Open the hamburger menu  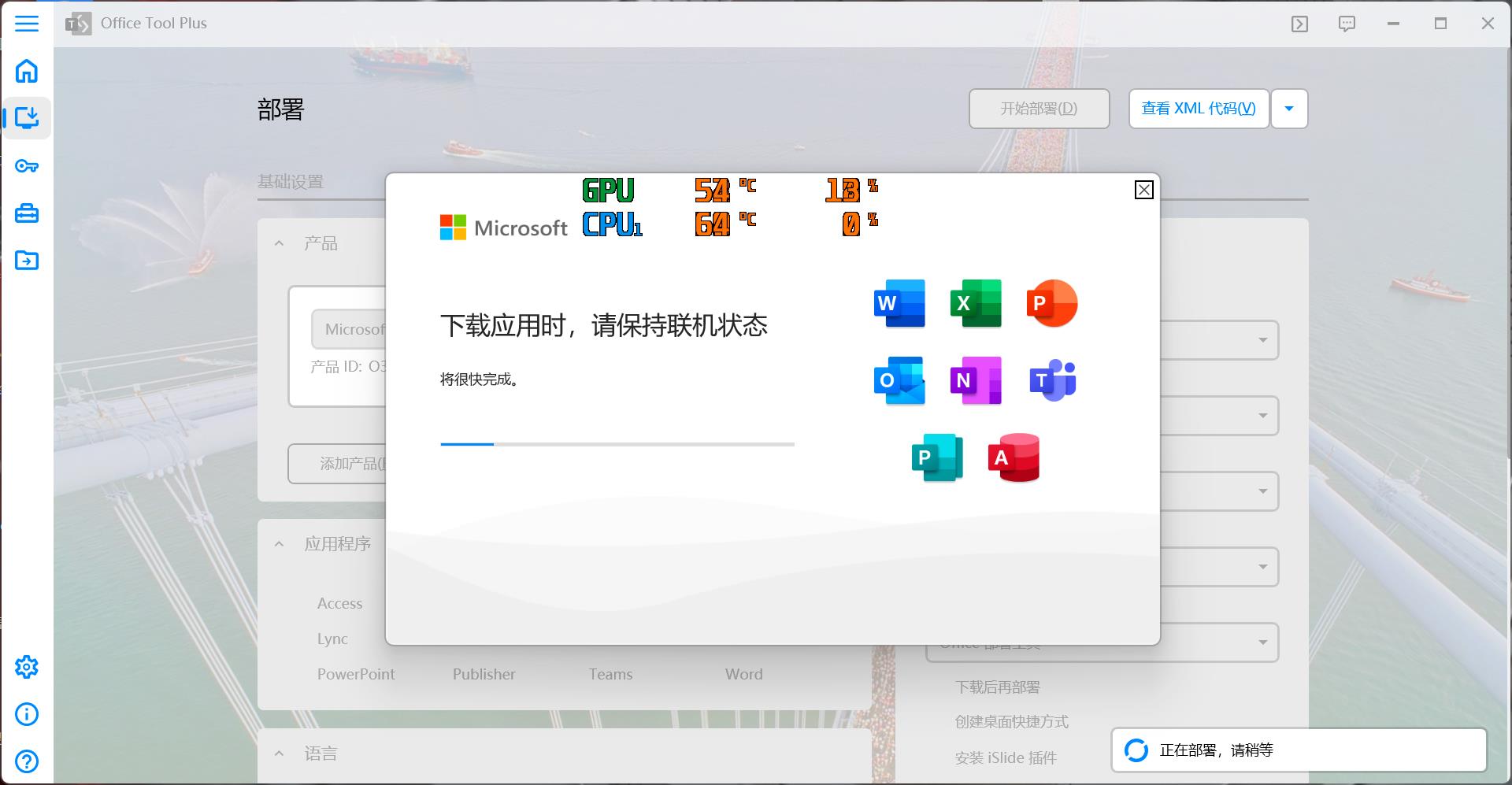coord(27,24)
